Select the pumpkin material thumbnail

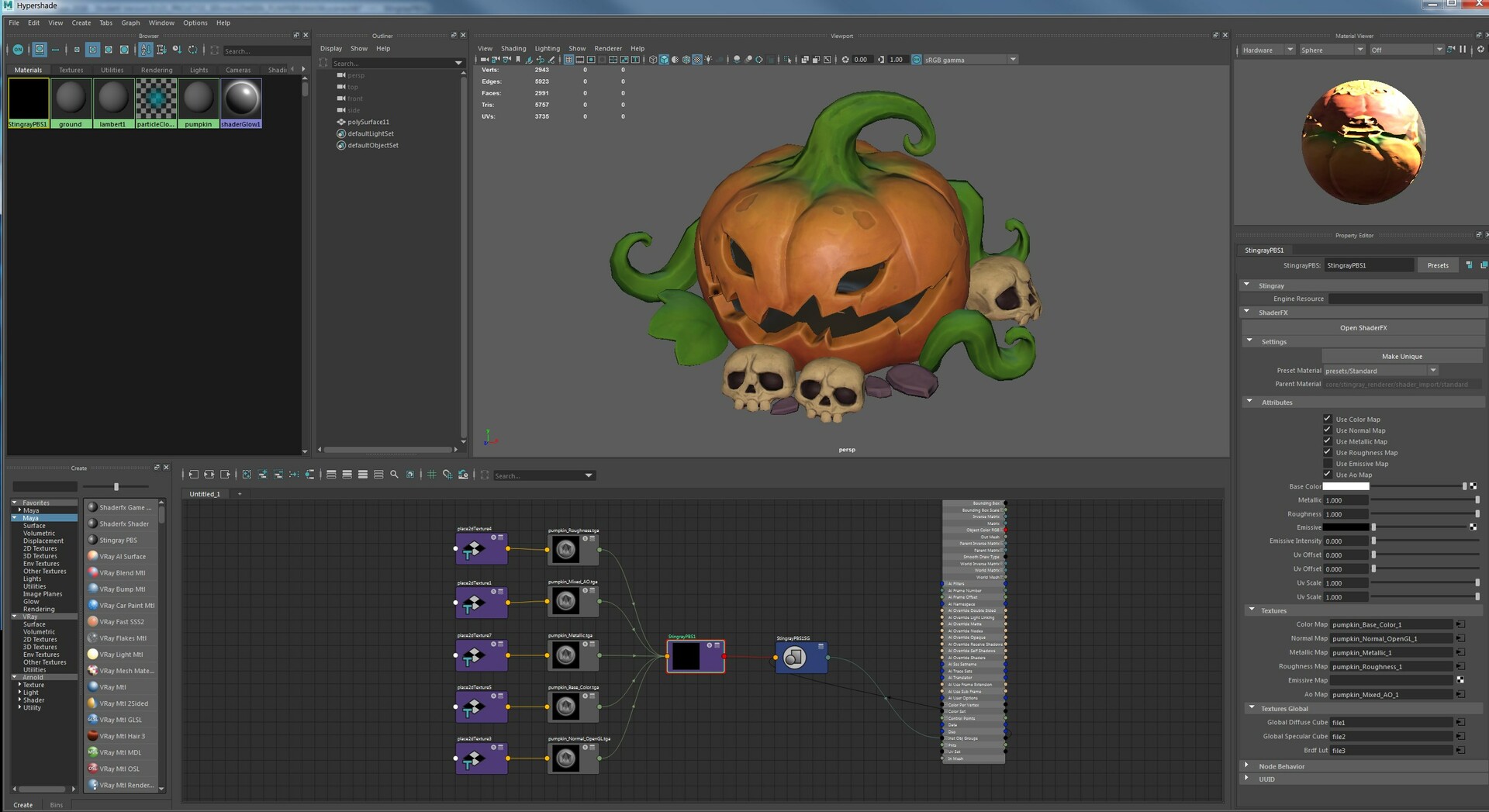(198, 102)
